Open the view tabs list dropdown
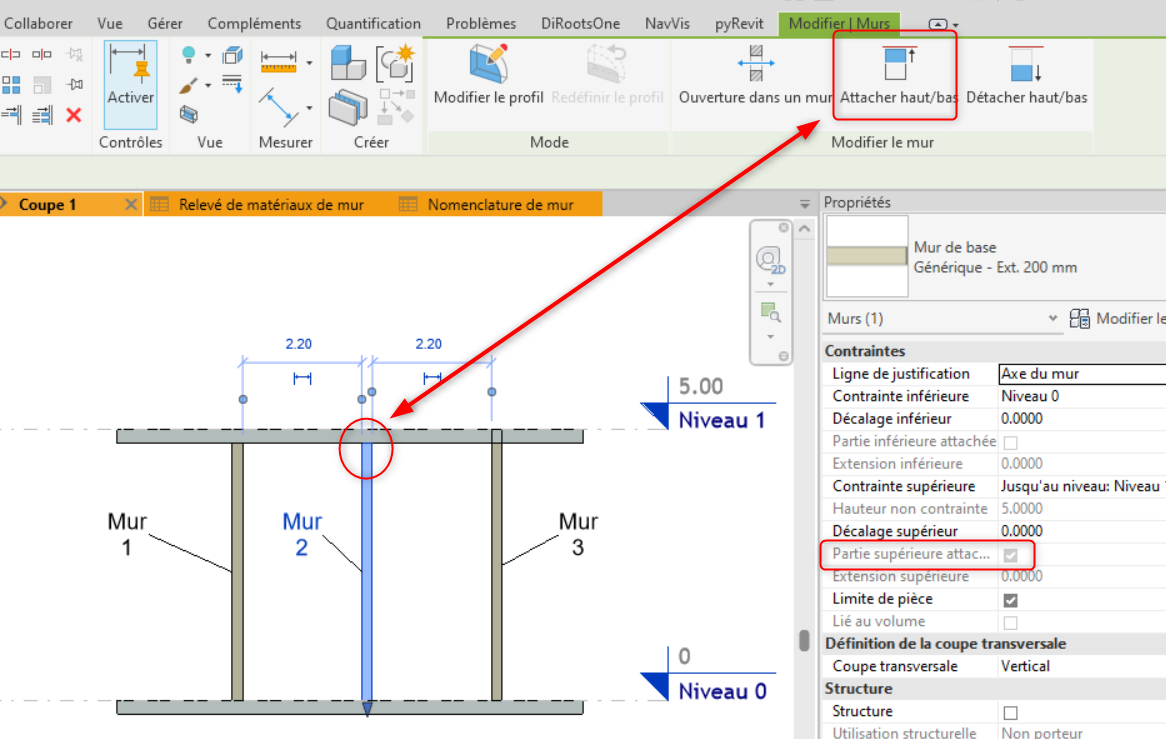The width and height of the screenshot is (1166, 739). click(805, 204)
